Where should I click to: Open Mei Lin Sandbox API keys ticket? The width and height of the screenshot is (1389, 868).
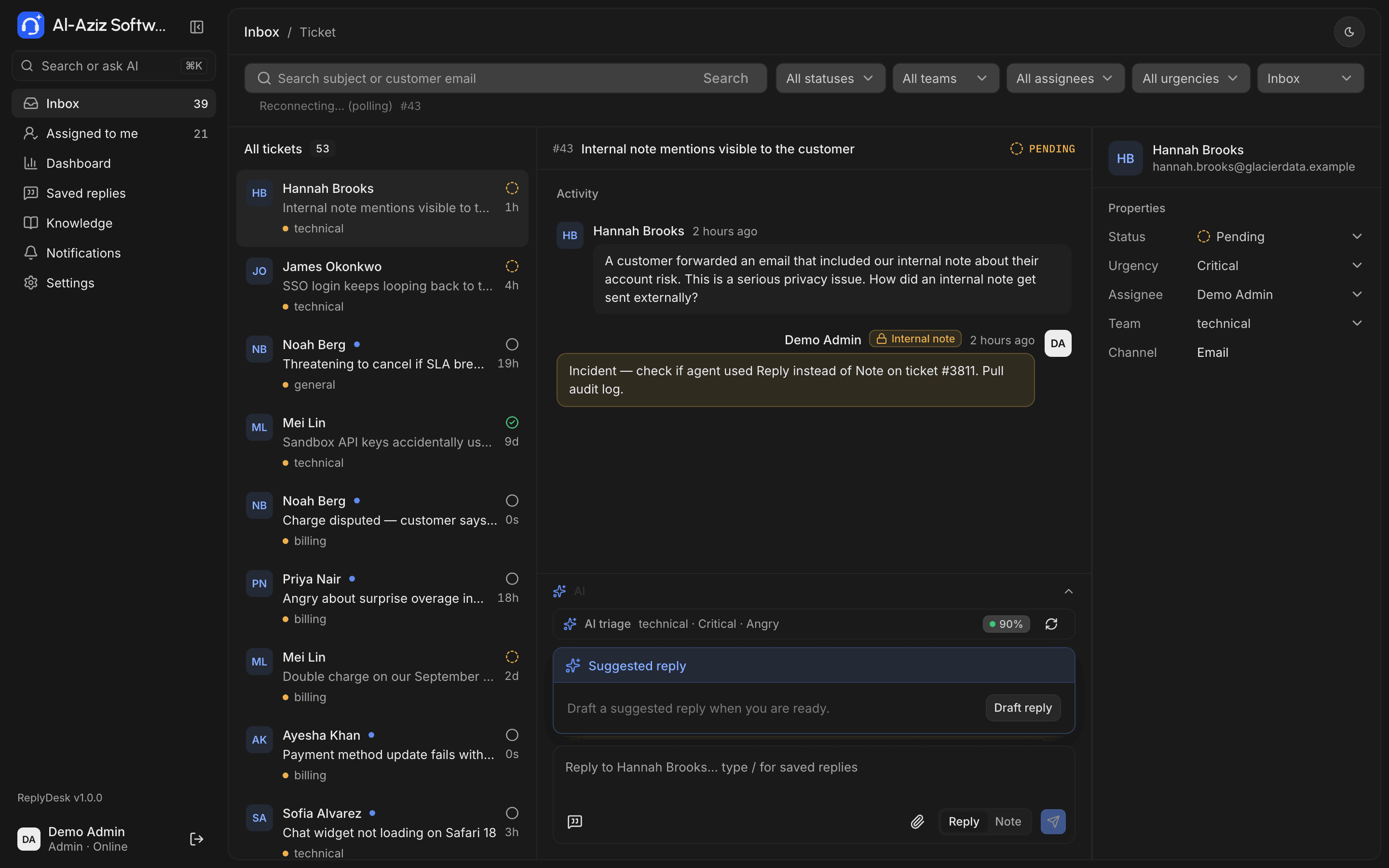[382, 443]
